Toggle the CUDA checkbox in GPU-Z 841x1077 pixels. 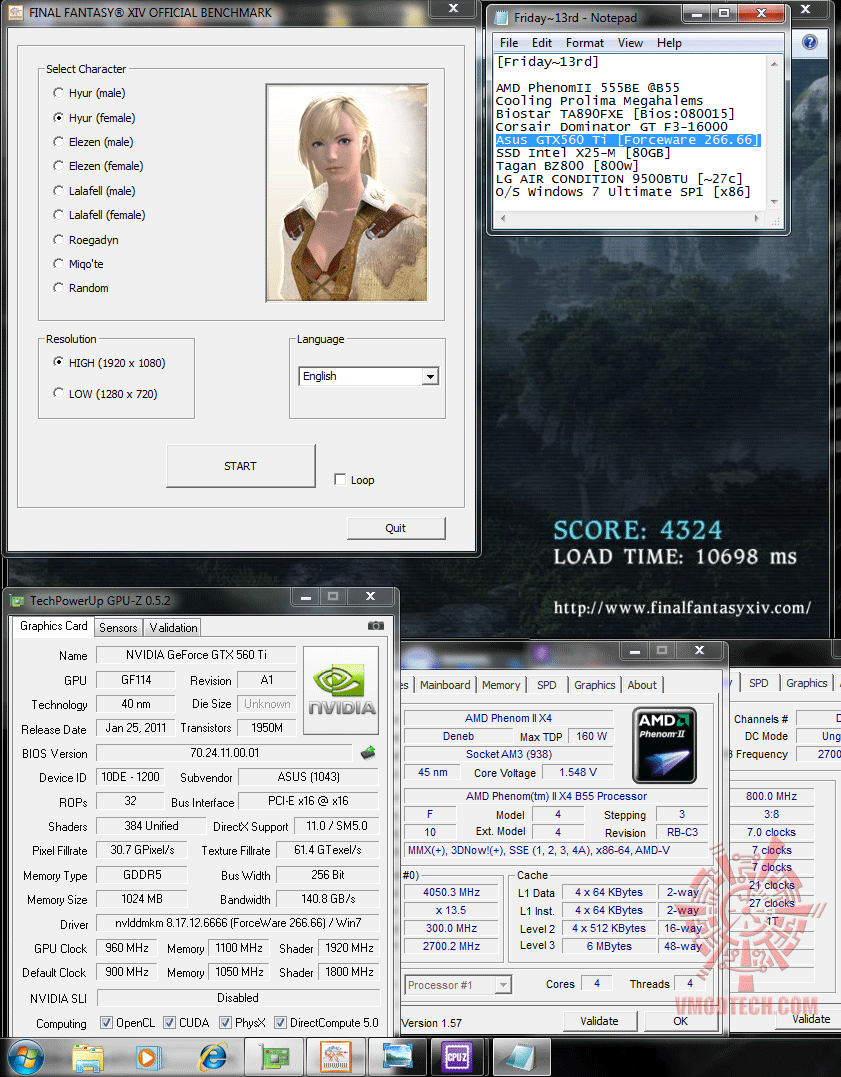pyautogui.click(x=169, y=1022)
